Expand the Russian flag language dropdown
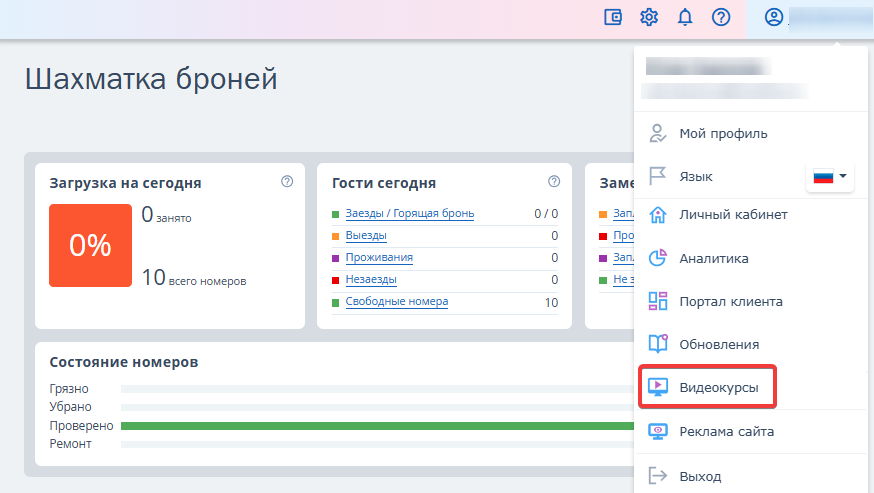The height and width of the screenshot is (493, 874). pos(829,177)
